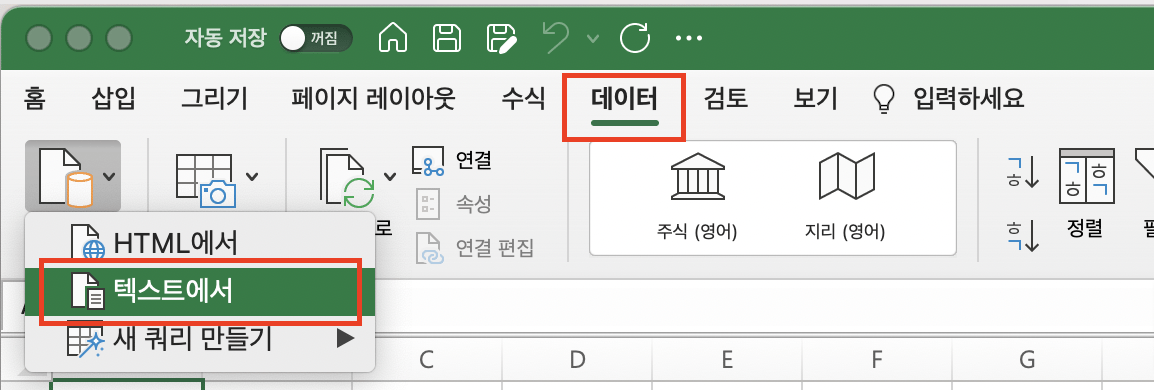Click the 속성 properties button

click(453, 204)
